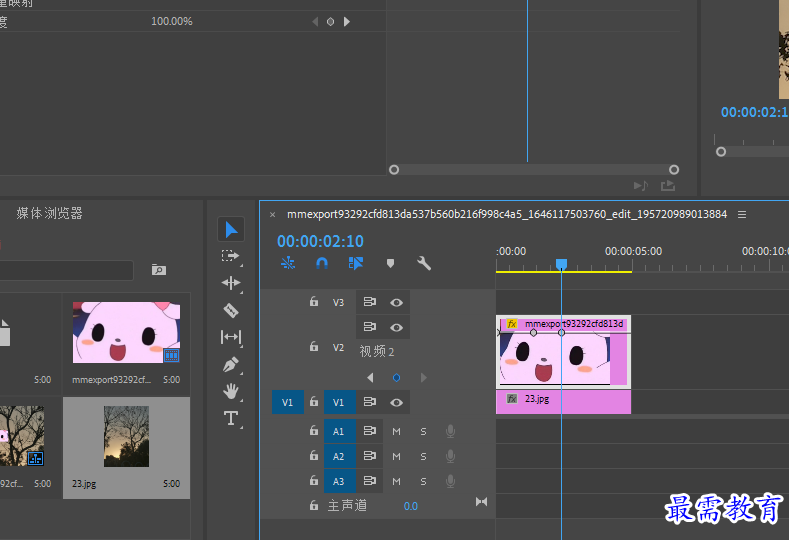
Task: Close the sequence timeline tab
Action: (x=272, y=214)
